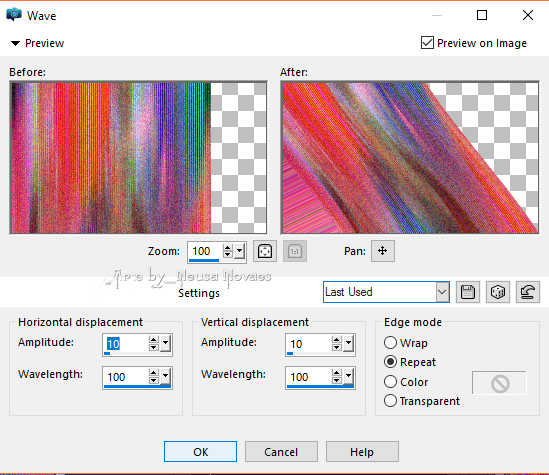Click the Randomize parameters dice icon

498,292
